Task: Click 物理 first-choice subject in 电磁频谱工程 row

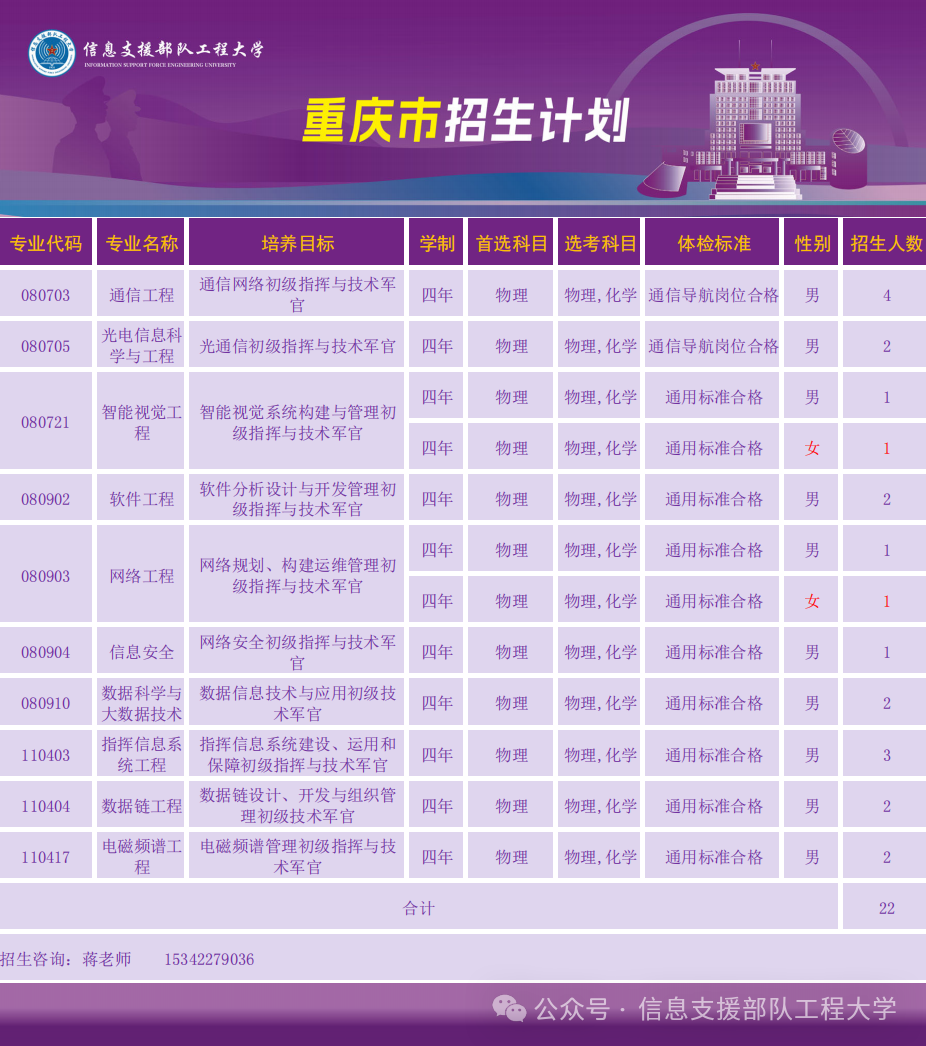Action: tap(511, 857)
